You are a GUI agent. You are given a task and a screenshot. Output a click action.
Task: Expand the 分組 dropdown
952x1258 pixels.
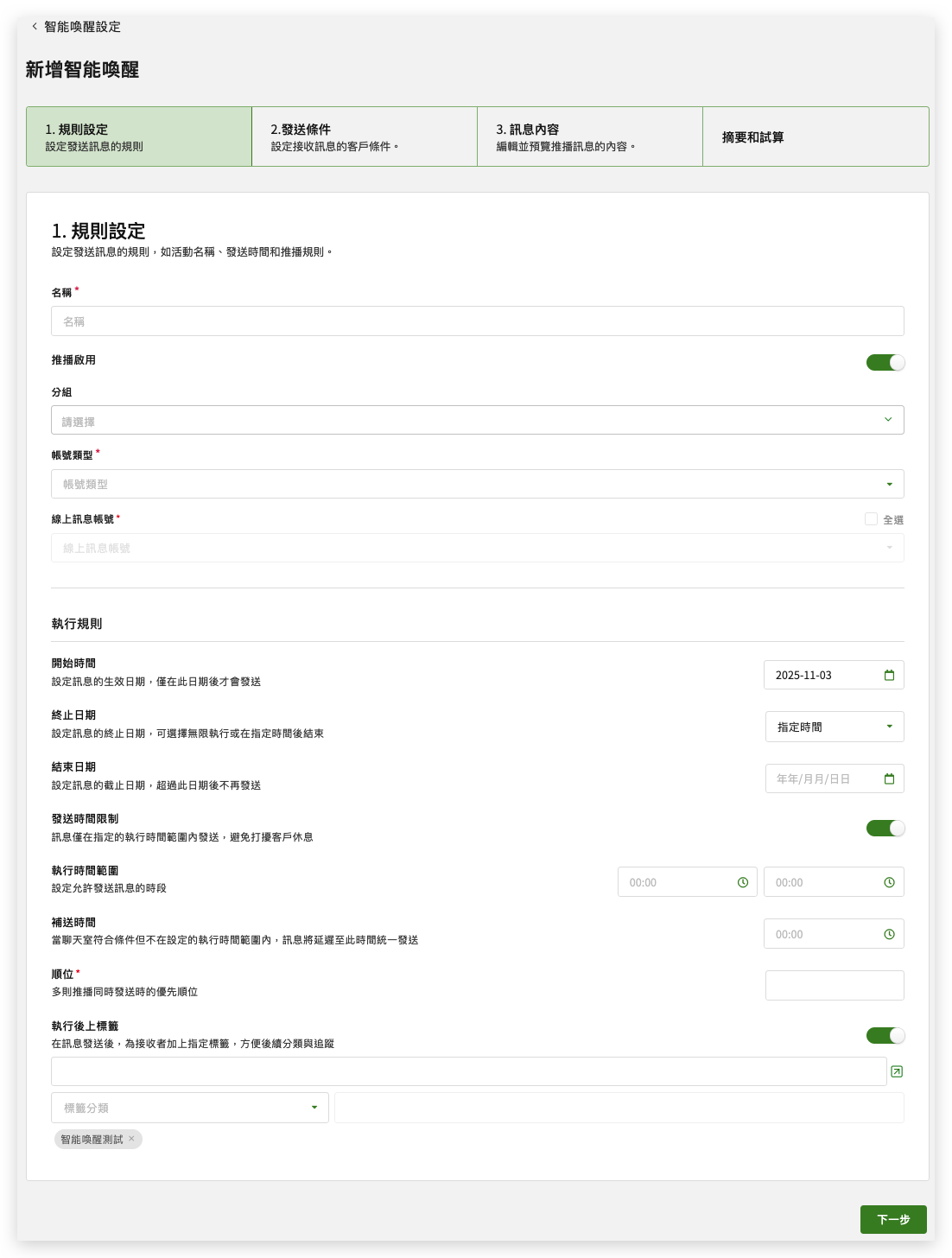tap(477, 420)
